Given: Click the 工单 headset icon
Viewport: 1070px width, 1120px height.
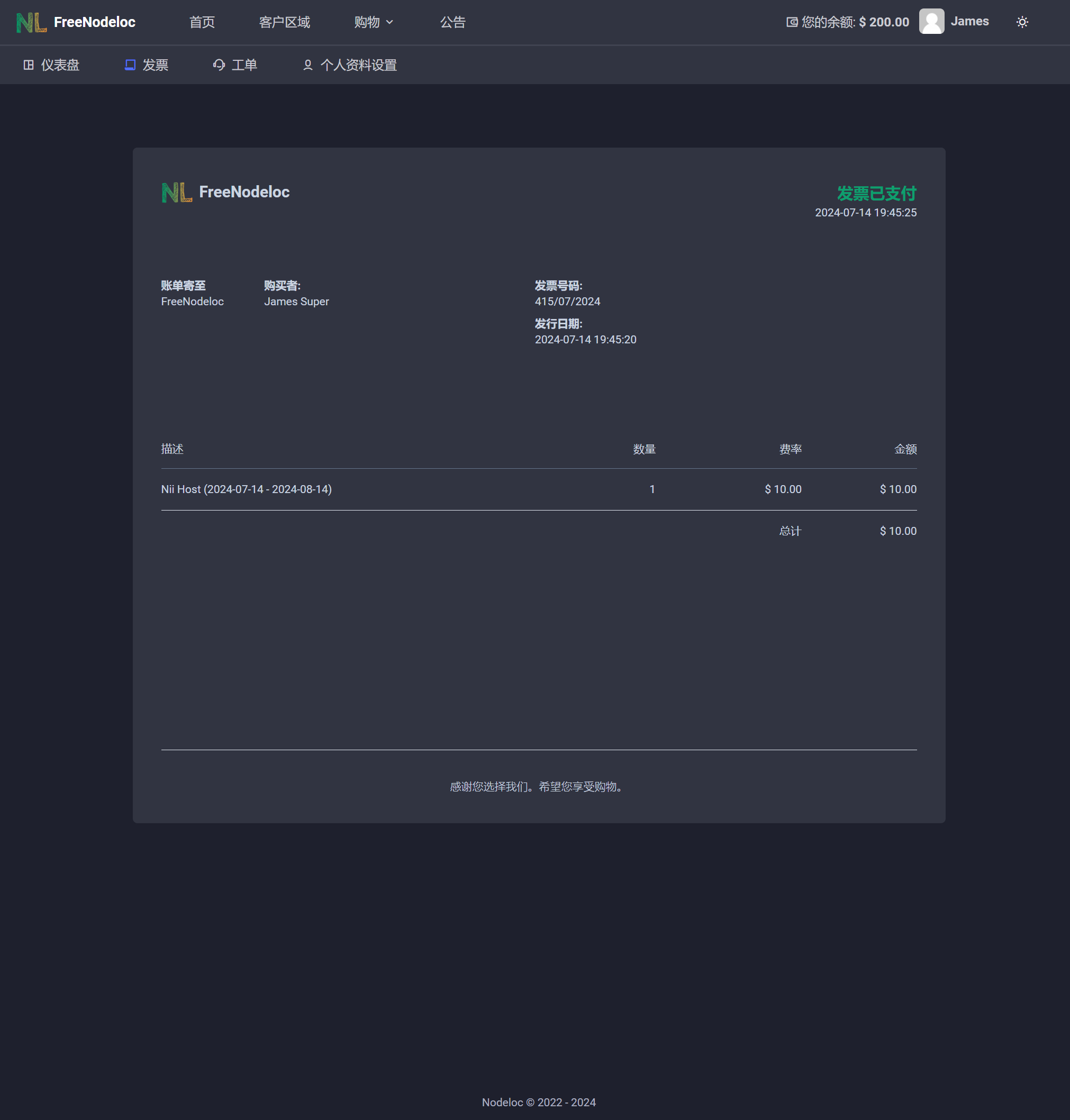Looking at the screenshot, I should (x=219, y=65).
